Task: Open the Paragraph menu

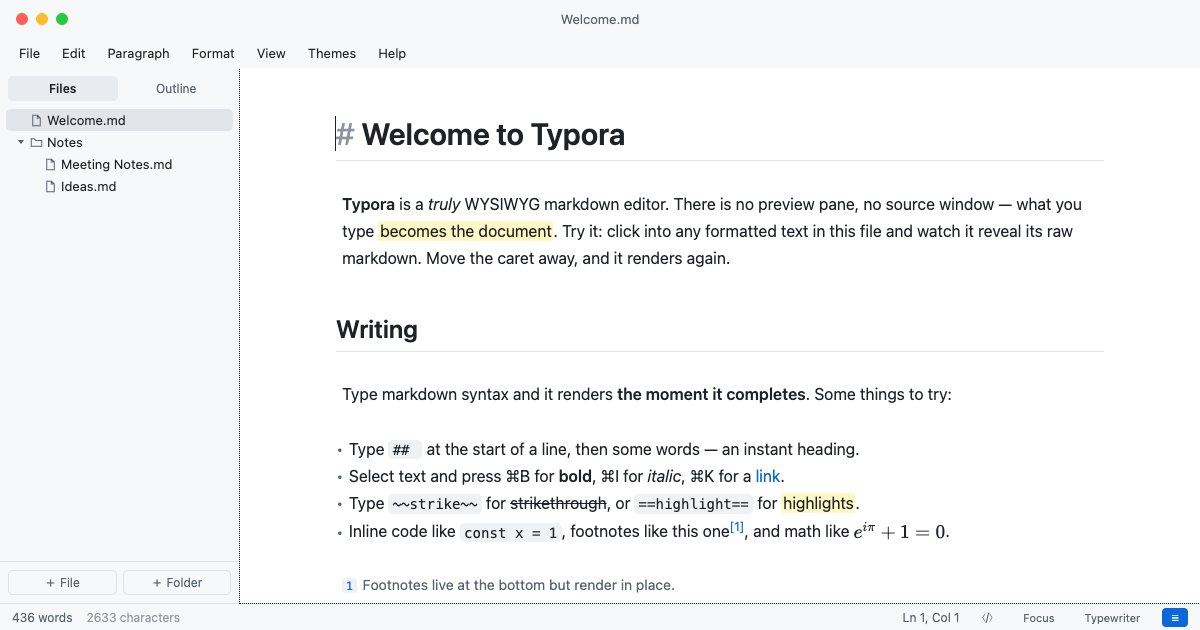Action: (138, 53)
